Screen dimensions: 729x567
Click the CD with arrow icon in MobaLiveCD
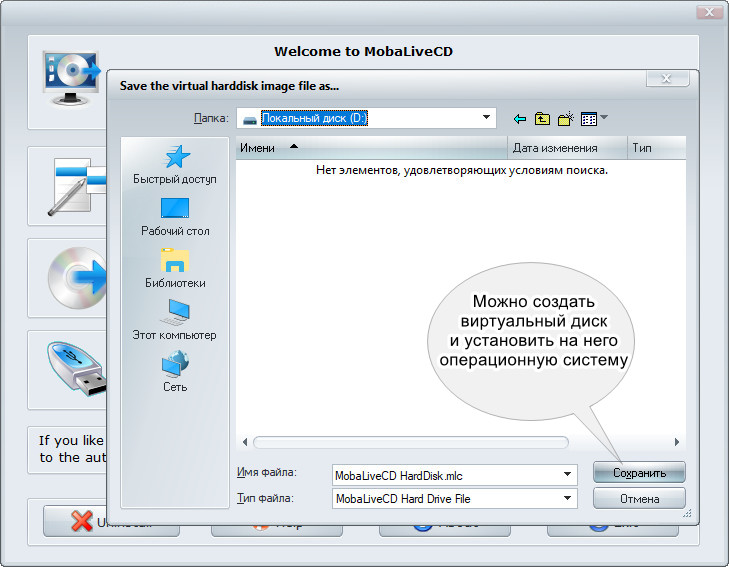tap(77, 278)
